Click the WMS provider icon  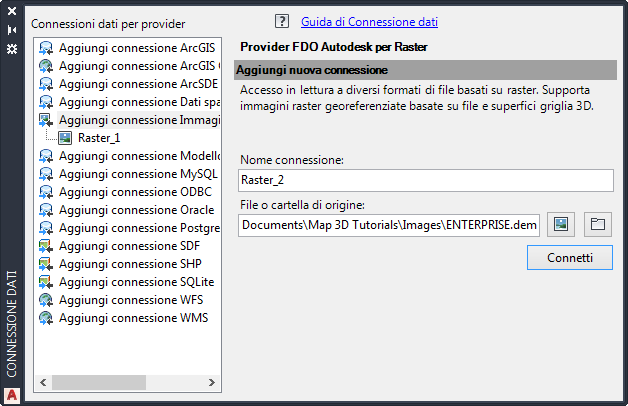46,318
